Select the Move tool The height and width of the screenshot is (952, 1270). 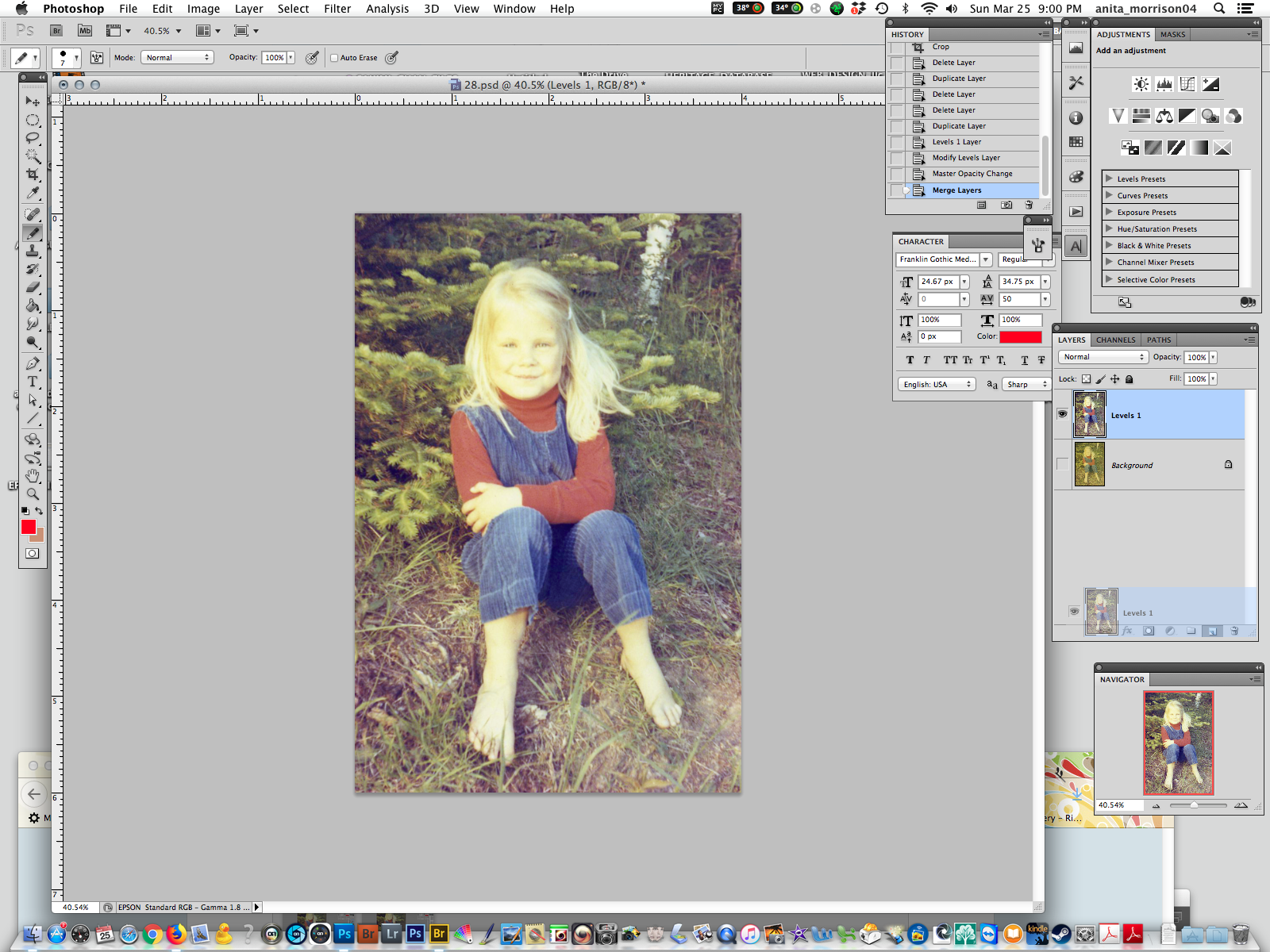[33, 102]
